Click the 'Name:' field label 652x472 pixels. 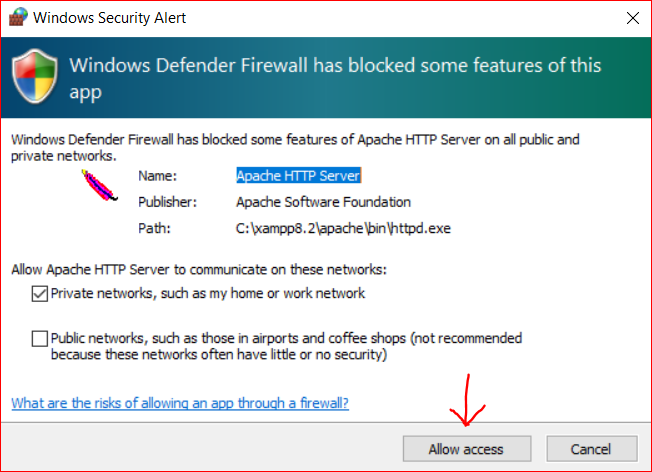point(156,175)
